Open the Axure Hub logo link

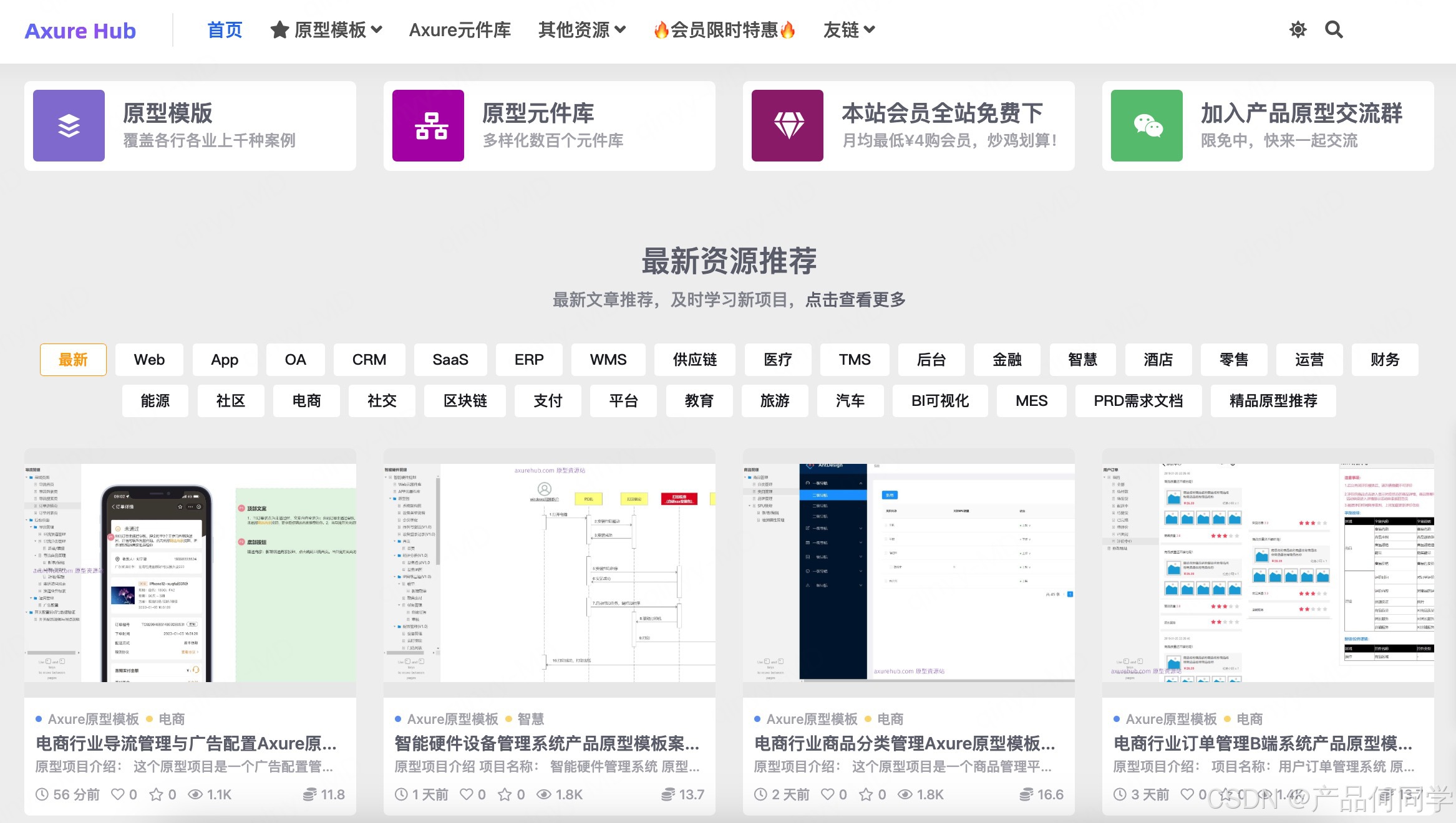tap(80, 31)
